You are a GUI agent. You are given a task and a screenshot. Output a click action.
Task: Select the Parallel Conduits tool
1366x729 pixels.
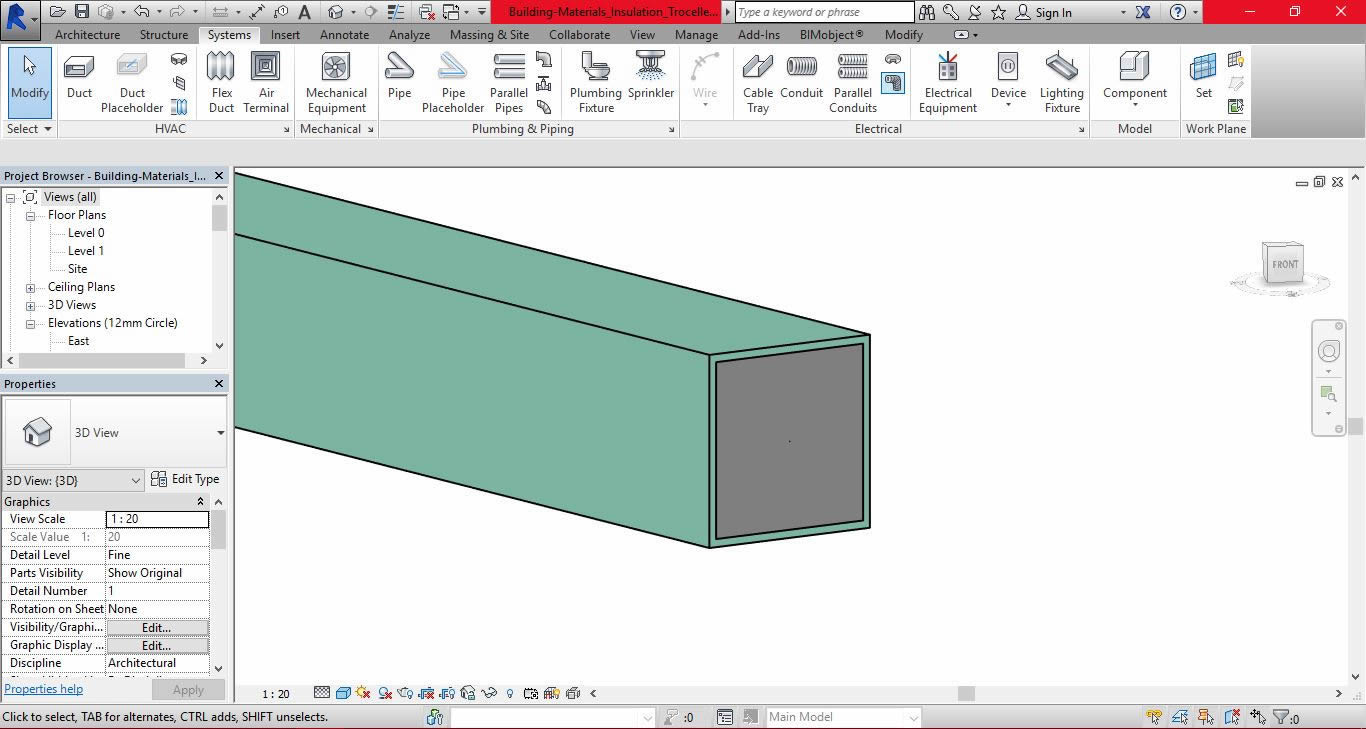coord(853,84)
